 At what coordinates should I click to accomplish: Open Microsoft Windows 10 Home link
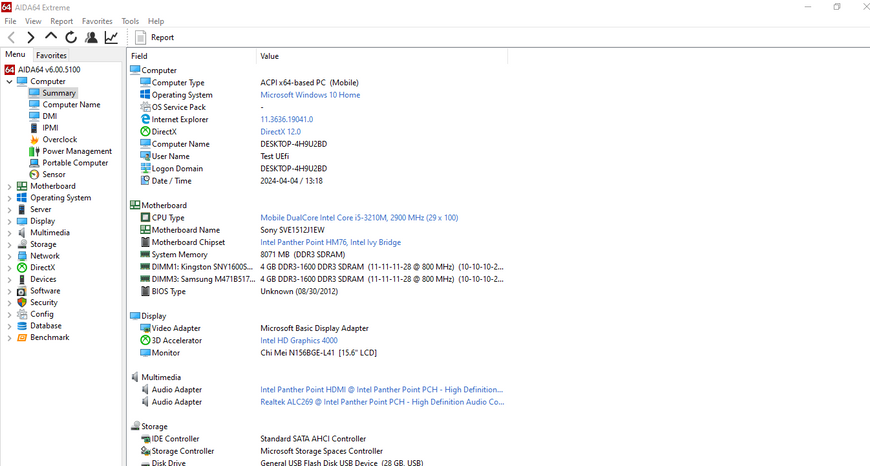pyautogui.click(x=310, y=95)
